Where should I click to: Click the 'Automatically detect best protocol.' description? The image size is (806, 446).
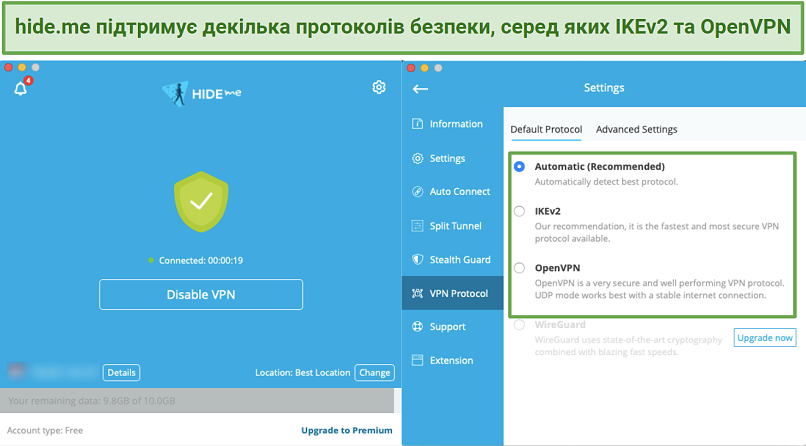(606, 182)
